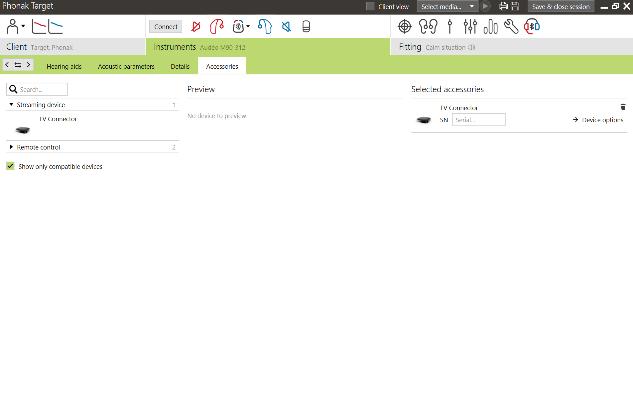Screen dimensions: 633x395
Task: Click Save & close session button
Action: pyautogui.click(x=561, y=6)
